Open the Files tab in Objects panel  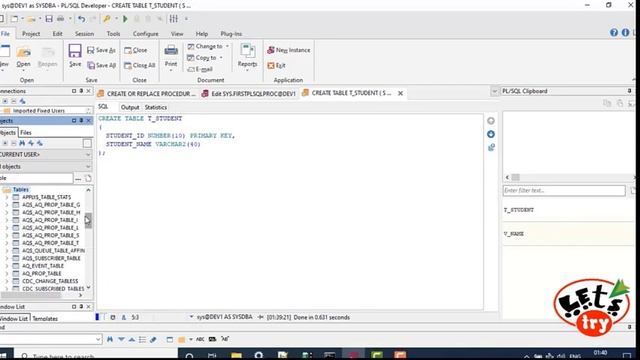(26, 133)
